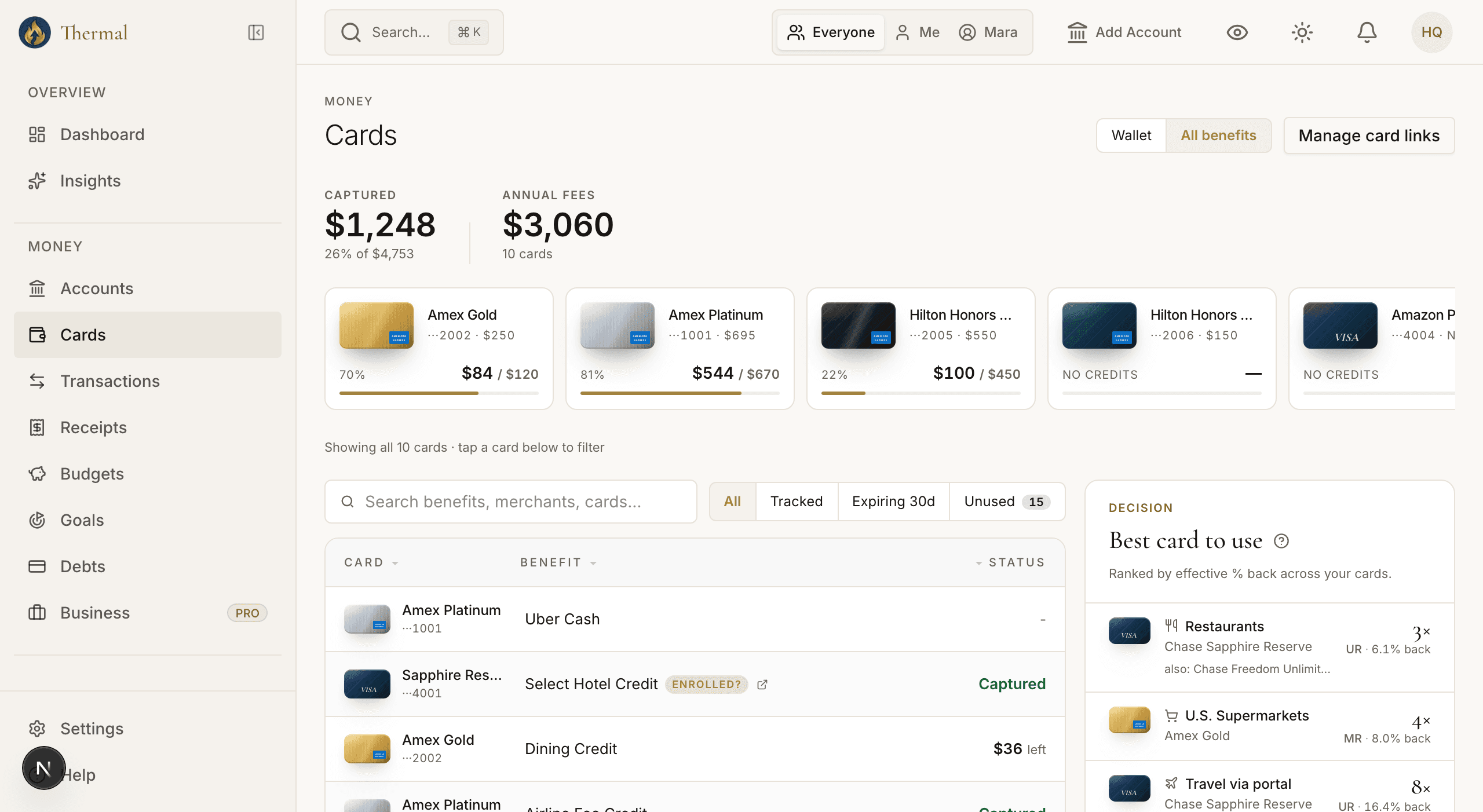Click the Debts card icon
1483x812 pixels.
click(37, 566)
